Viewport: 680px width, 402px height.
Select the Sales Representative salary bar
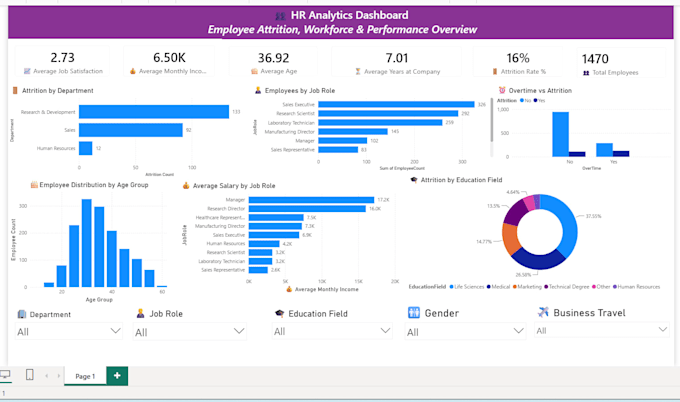tap(258, 270)
